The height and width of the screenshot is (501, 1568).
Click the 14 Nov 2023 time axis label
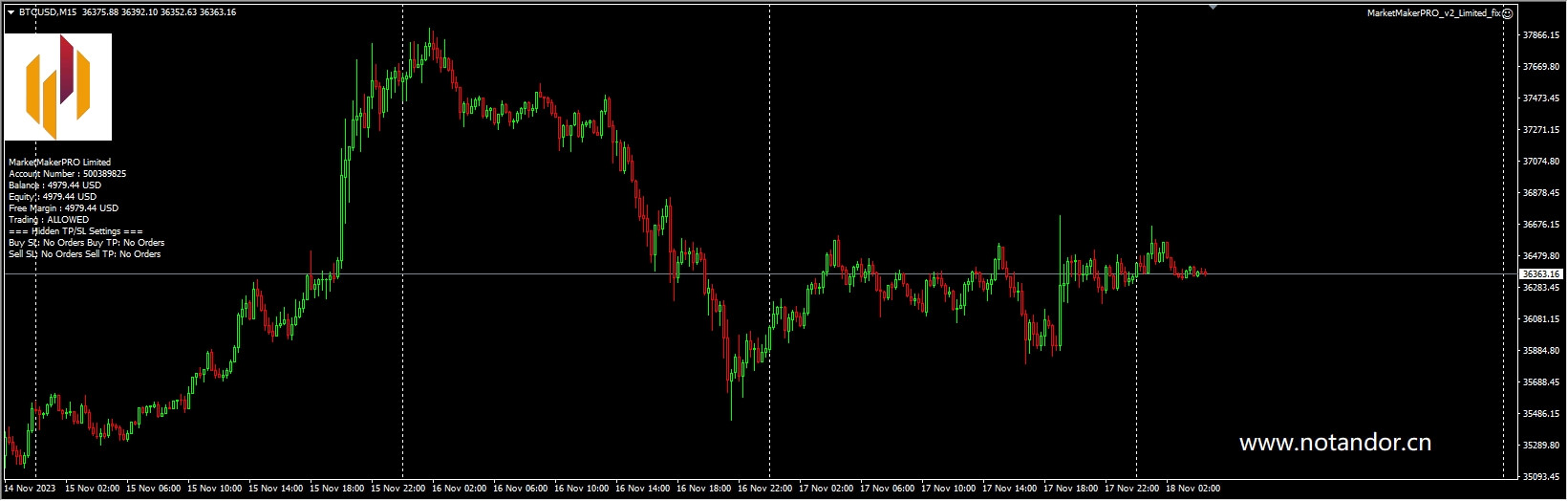pos(30,489)
